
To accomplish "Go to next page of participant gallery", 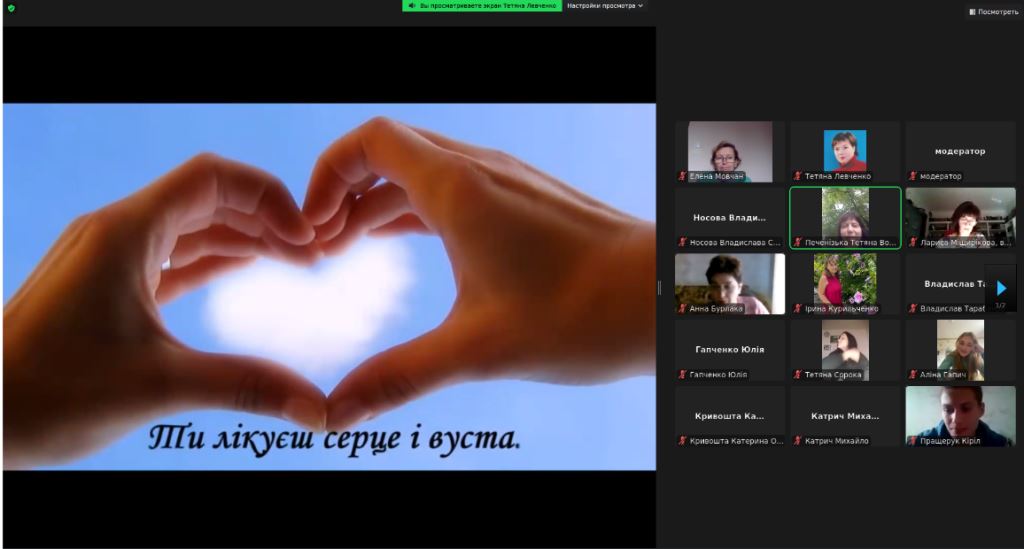I will (1001, 288).
